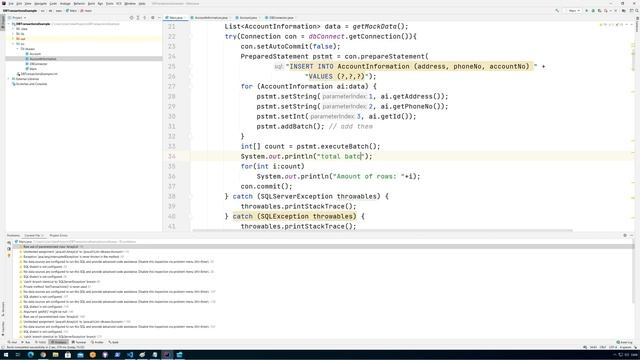Click the Select Opened File locate icon
The height and width of the screenshot is (360, 640).
point(131,18)
